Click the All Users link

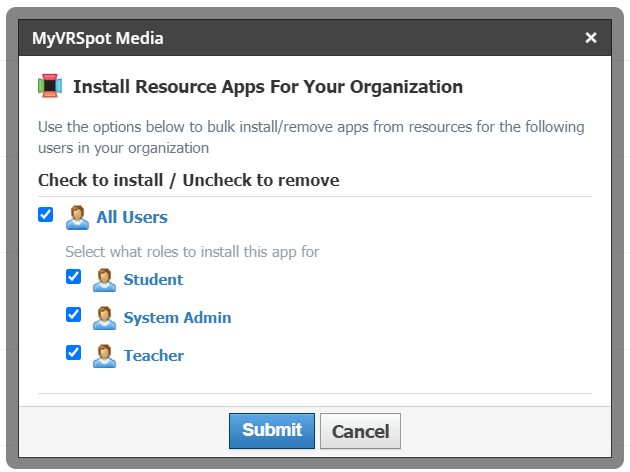[132, 217]
